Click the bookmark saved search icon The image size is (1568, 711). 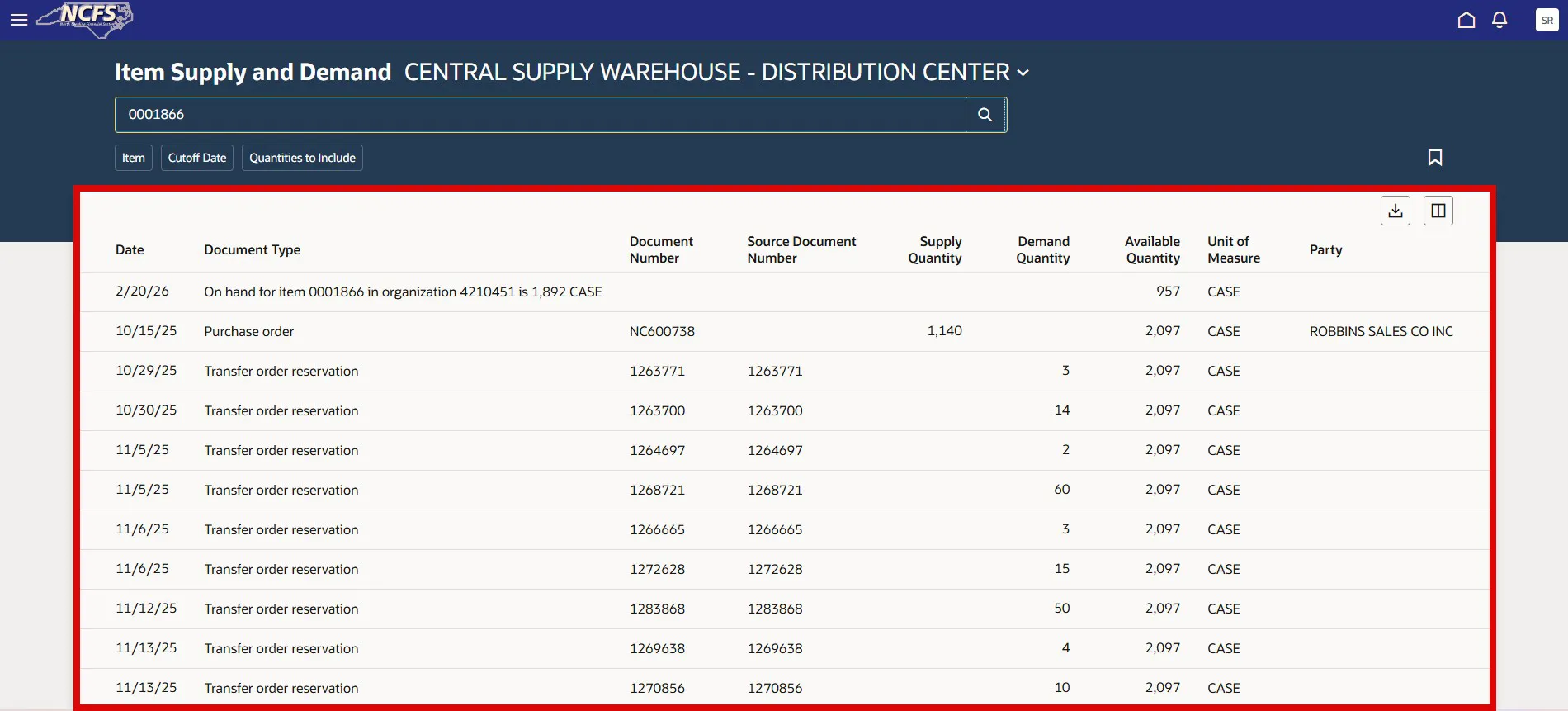[1435, 158]
